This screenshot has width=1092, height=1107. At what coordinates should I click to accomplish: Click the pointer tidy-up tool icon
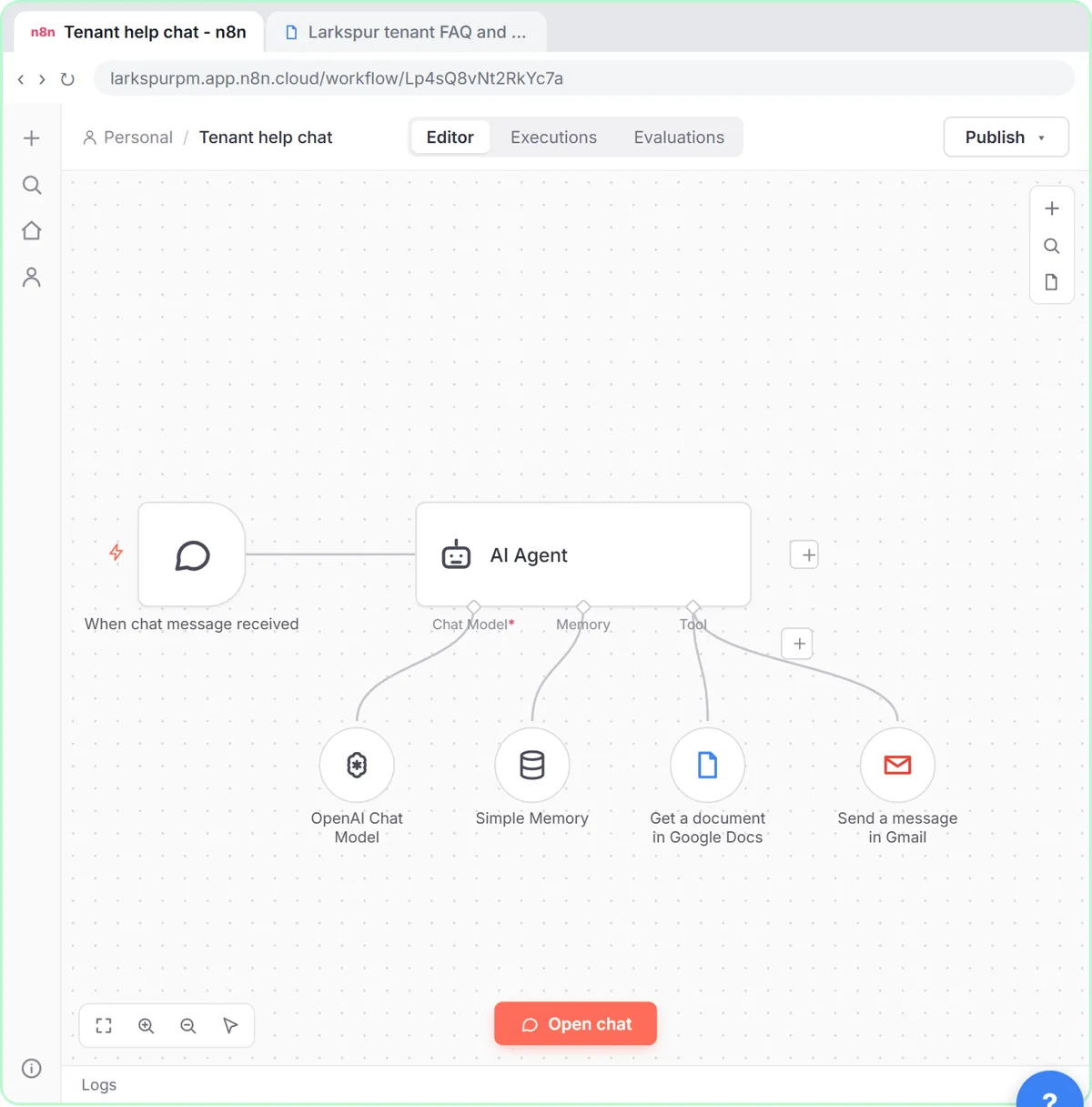click(x=230, y=1026)
